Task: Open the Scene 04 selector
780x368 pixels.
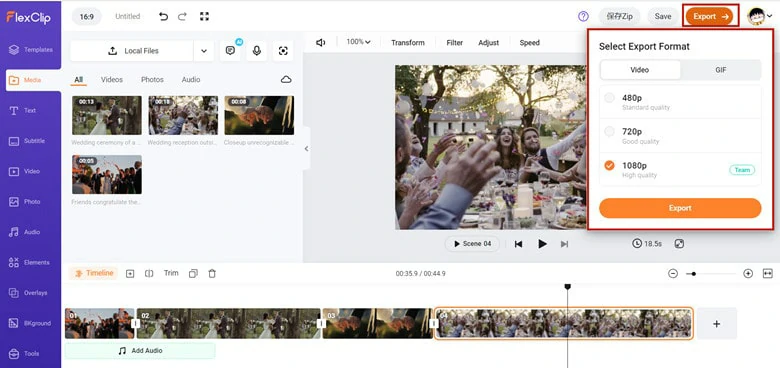Action: coord(472,244)
